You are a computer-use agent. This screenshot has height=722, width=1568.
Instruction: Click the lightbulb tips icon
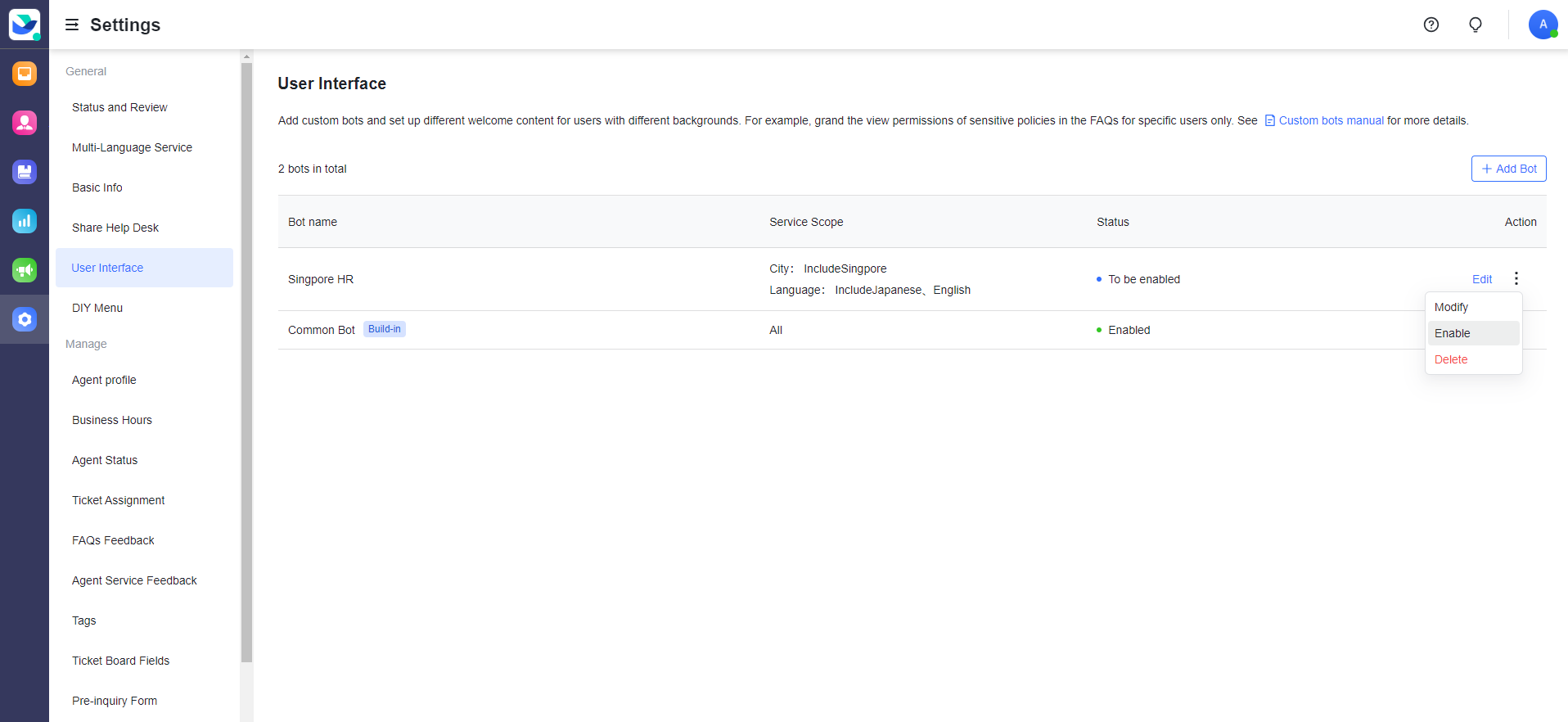(1475, 25)
